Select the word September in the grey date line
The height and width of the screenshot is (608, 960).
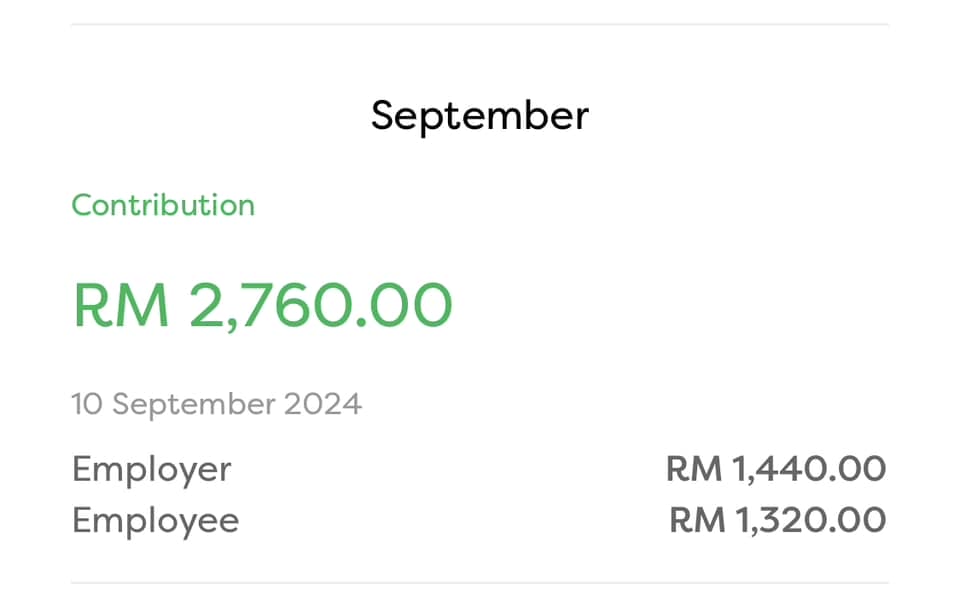pos(193,406)
